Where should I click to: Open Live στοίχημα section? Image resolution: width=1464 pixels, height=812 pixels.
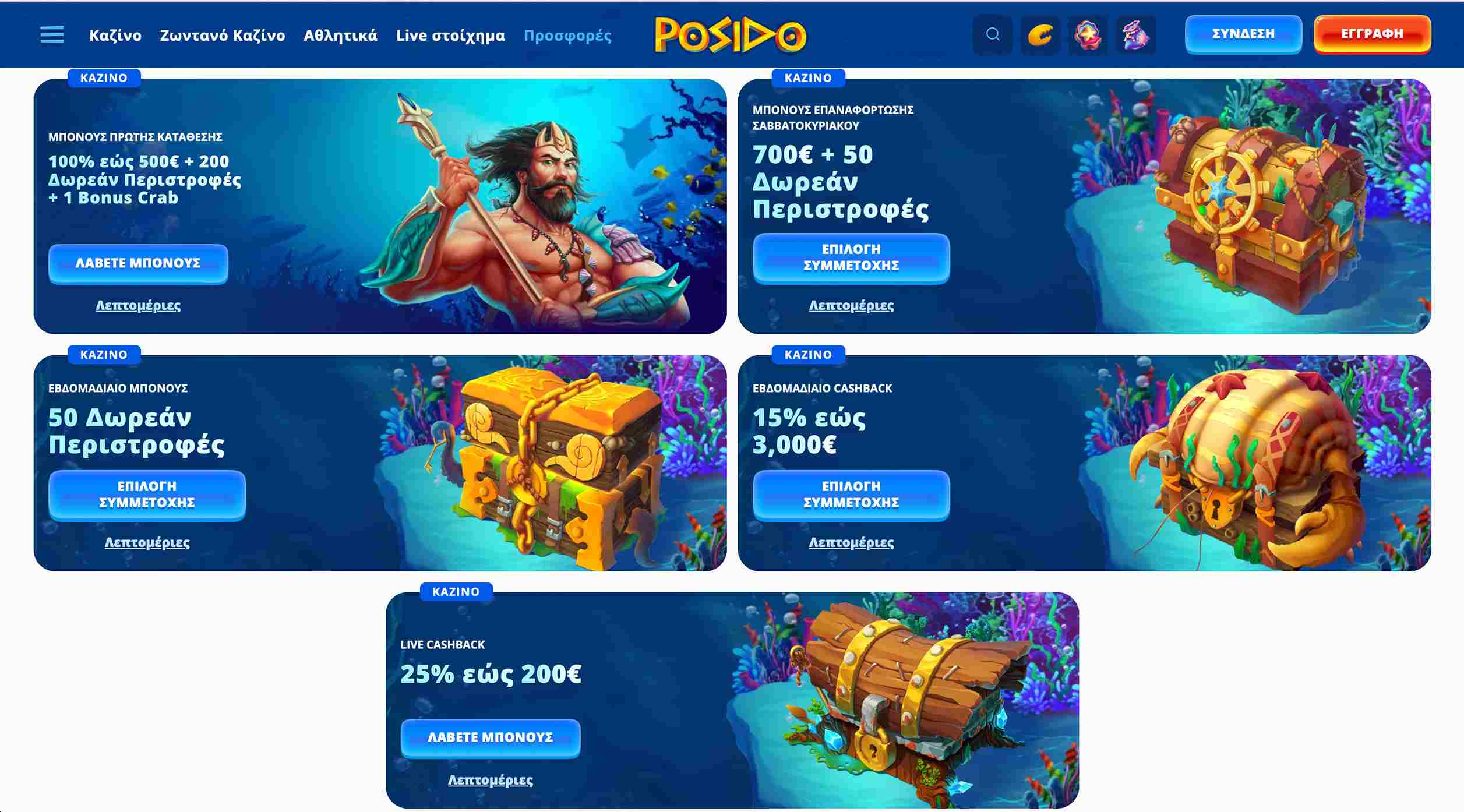tap(450, 36)
